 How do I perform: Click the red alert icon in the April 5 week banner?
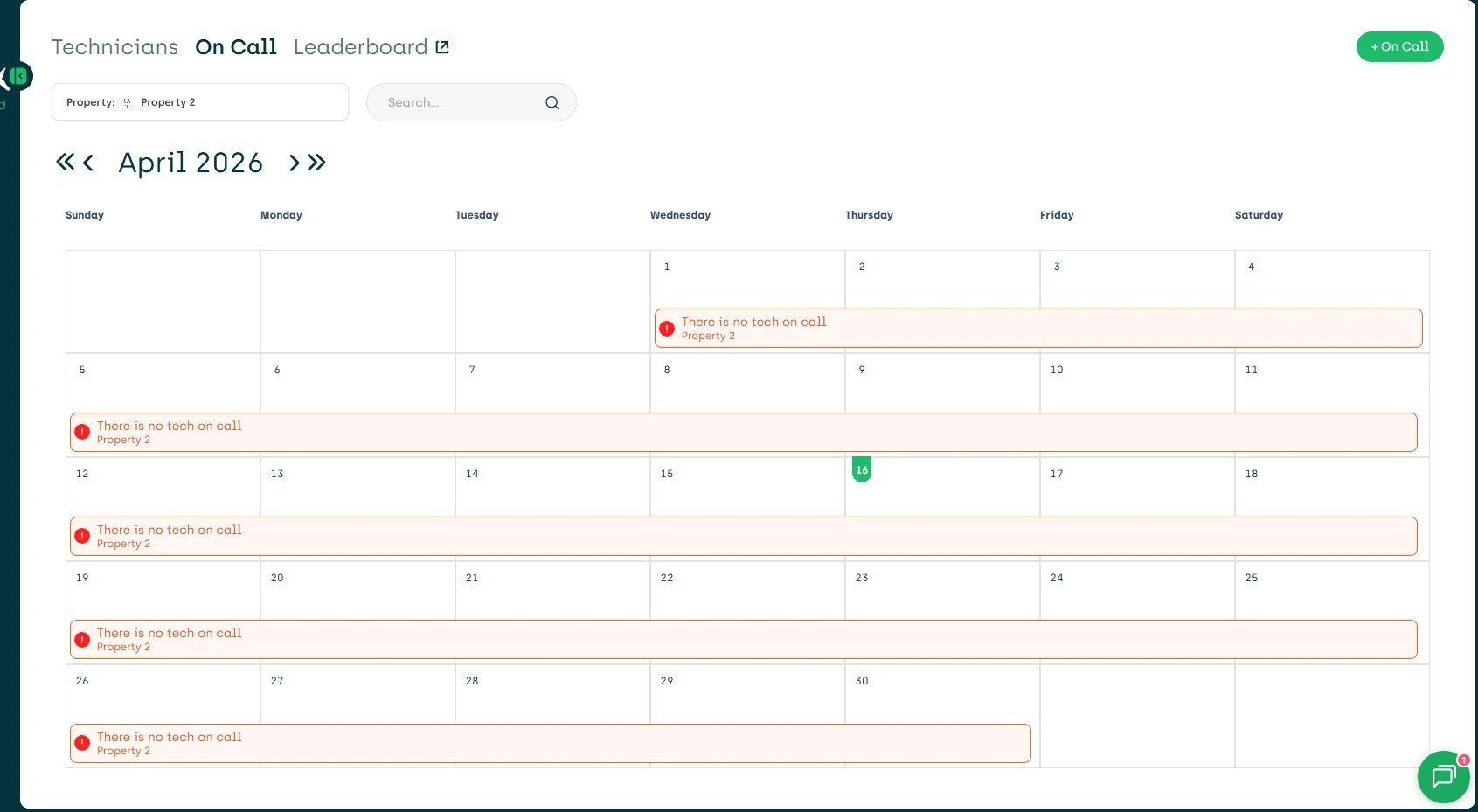coord(82,432)
